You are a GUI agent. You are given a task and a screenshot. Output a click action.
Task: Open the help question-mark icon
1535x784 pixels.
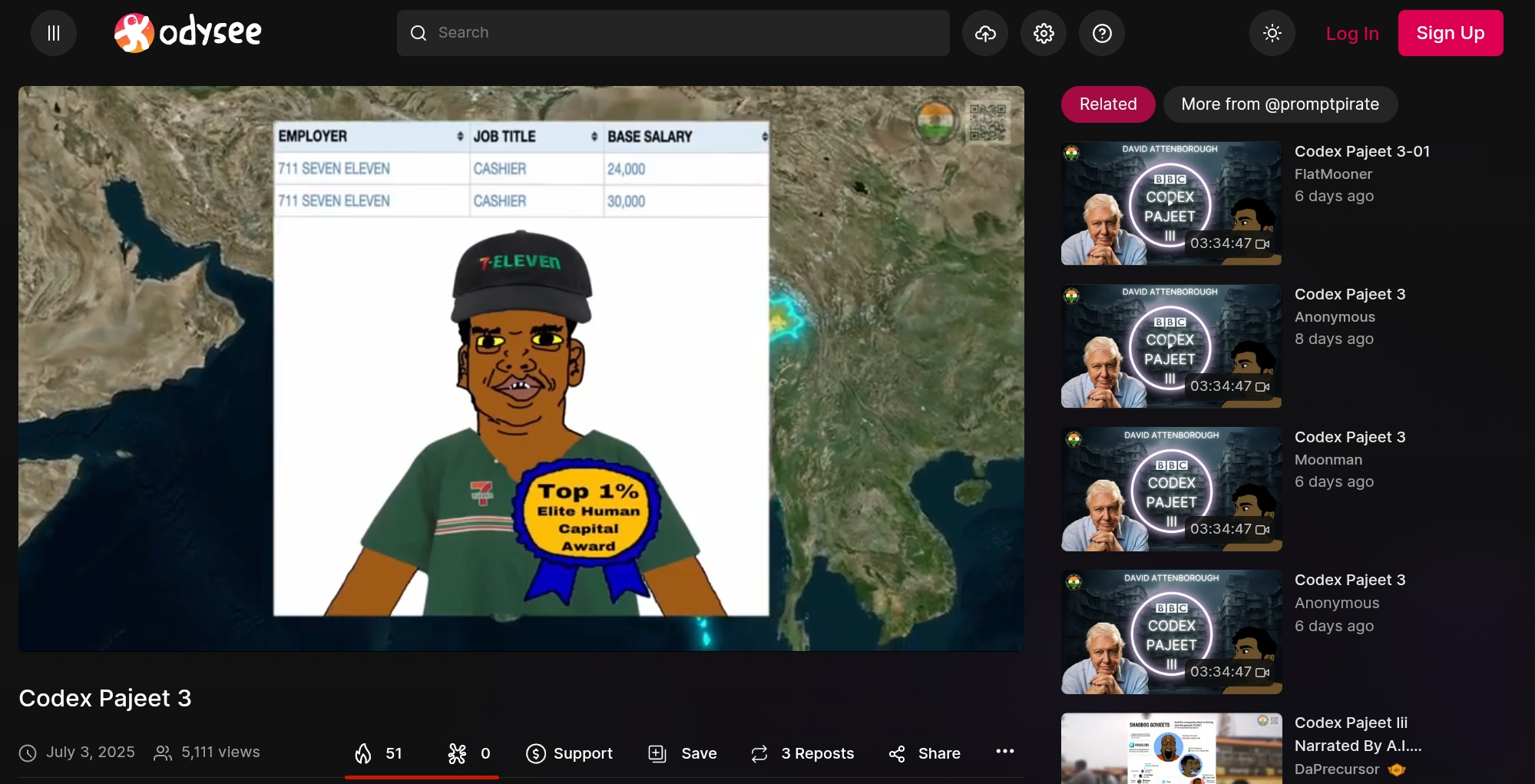(x=1102, y=33)
